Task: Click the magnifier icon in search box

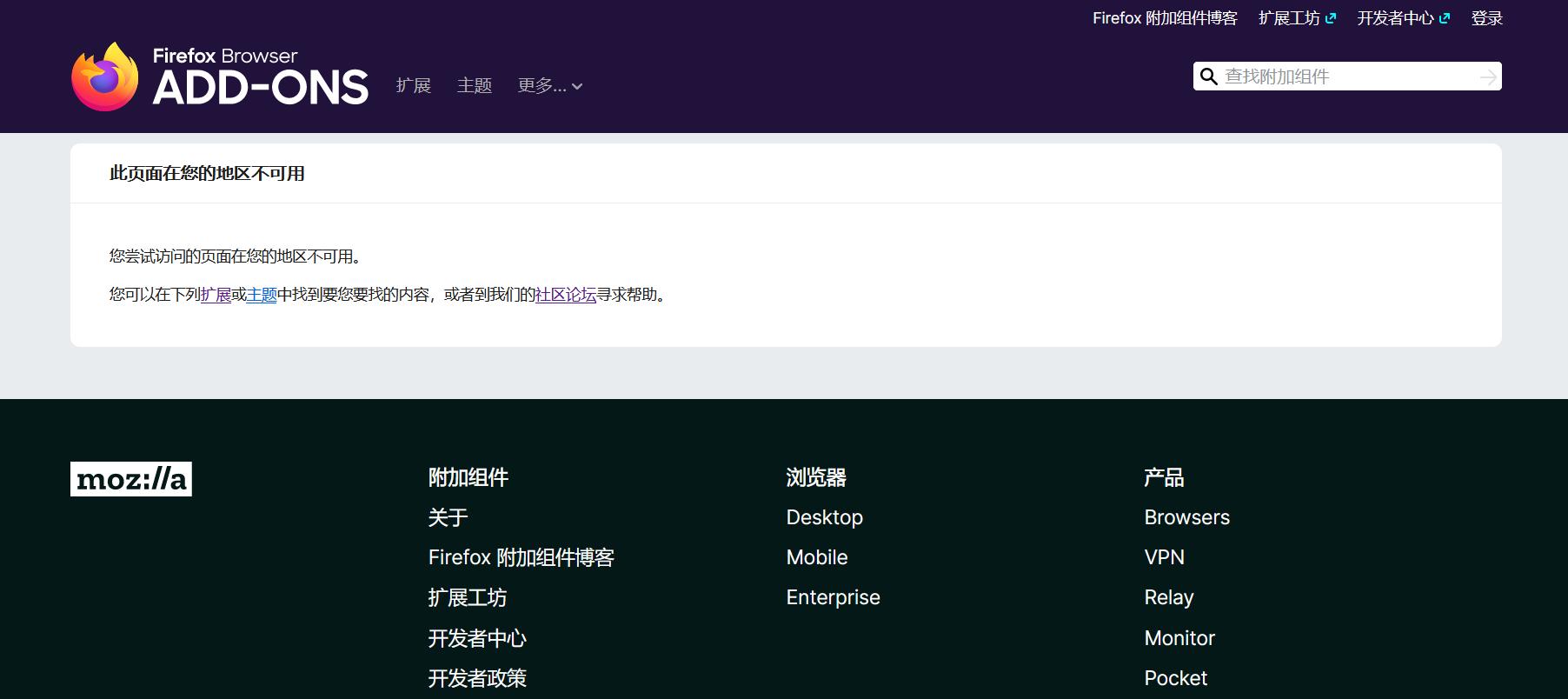Action: coord(1208,77)
